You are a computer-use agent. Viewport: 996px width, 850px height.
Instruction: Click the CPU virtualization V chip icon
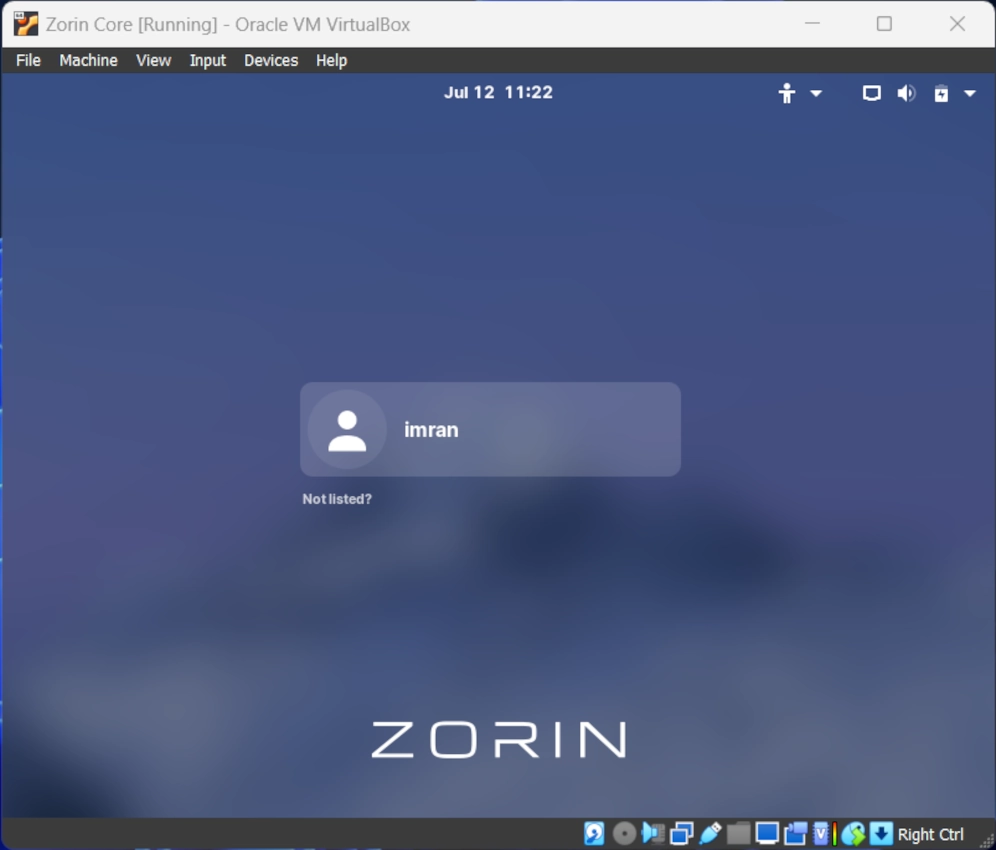[x=821, y=833]
